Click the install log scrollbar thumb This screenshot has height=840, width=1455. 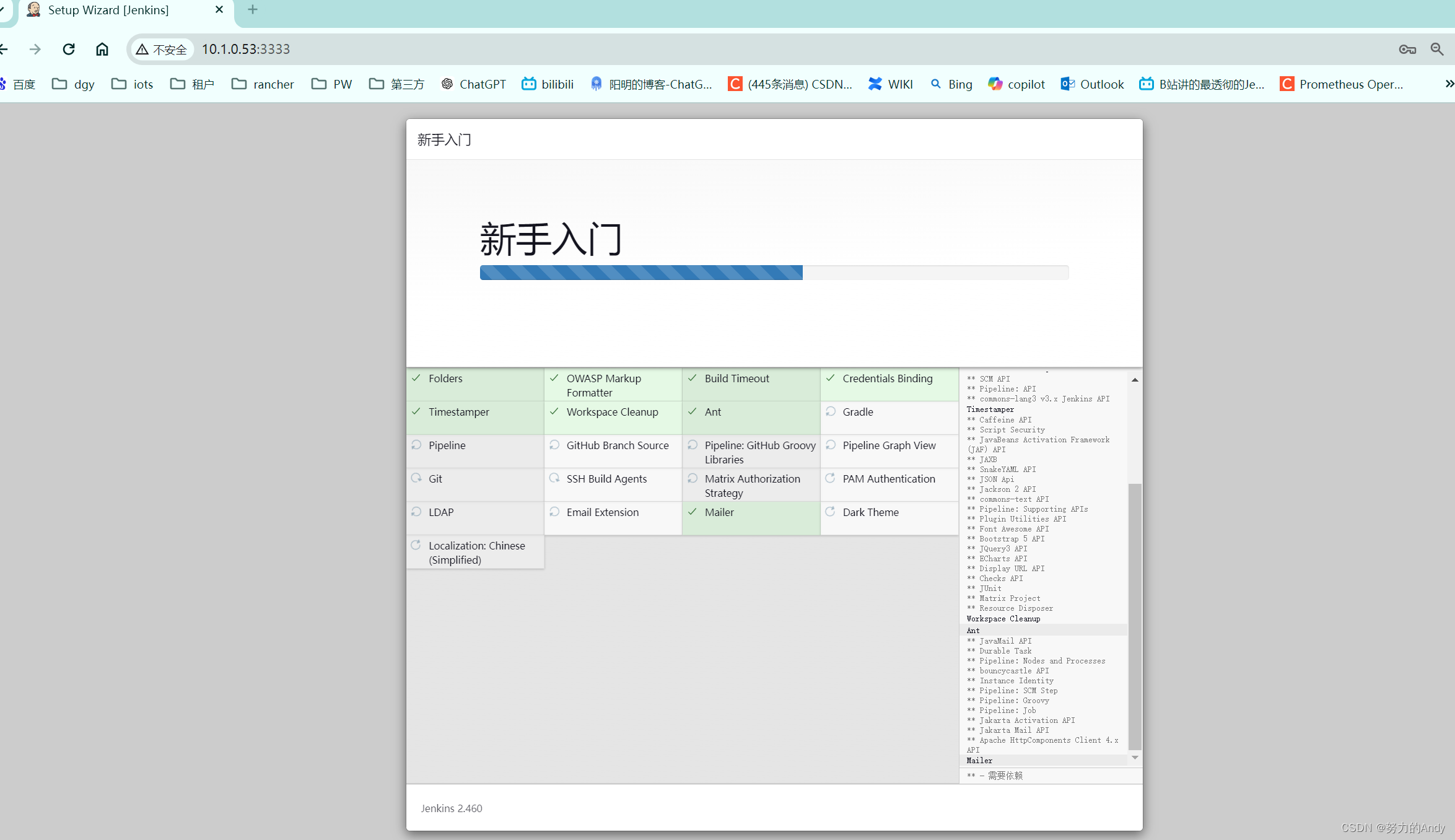coord(1134,616)
